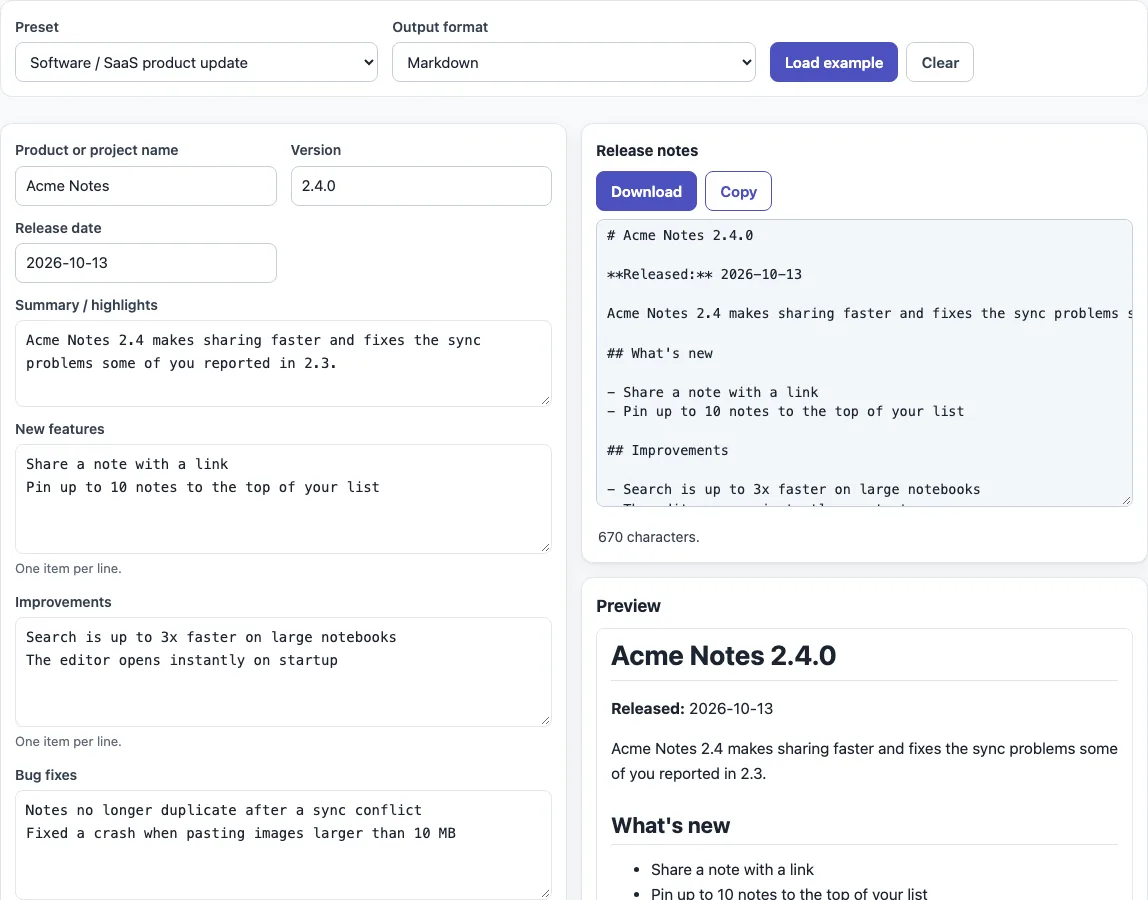Click the 'Output format' label
The width and height of the screenshot is (1148, 900).
tap(440, 27)
